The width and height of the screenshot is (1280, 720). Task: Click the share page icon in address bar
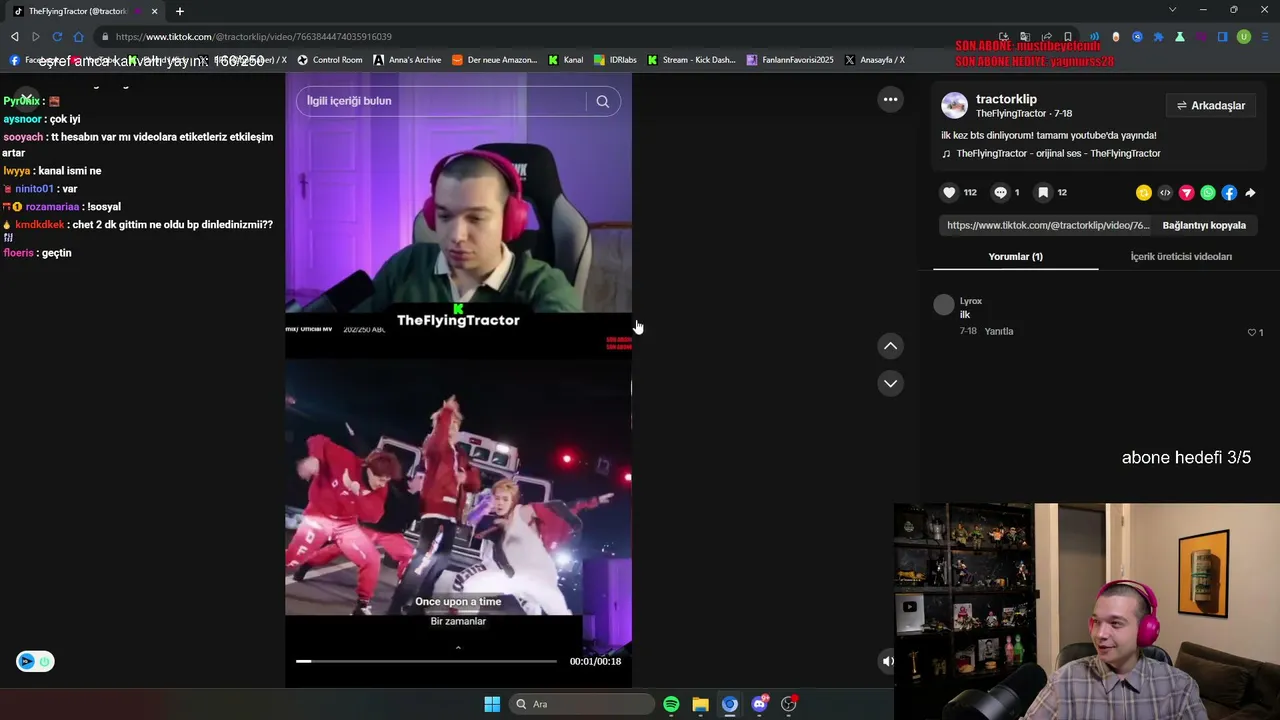[x=1046, y=37]
